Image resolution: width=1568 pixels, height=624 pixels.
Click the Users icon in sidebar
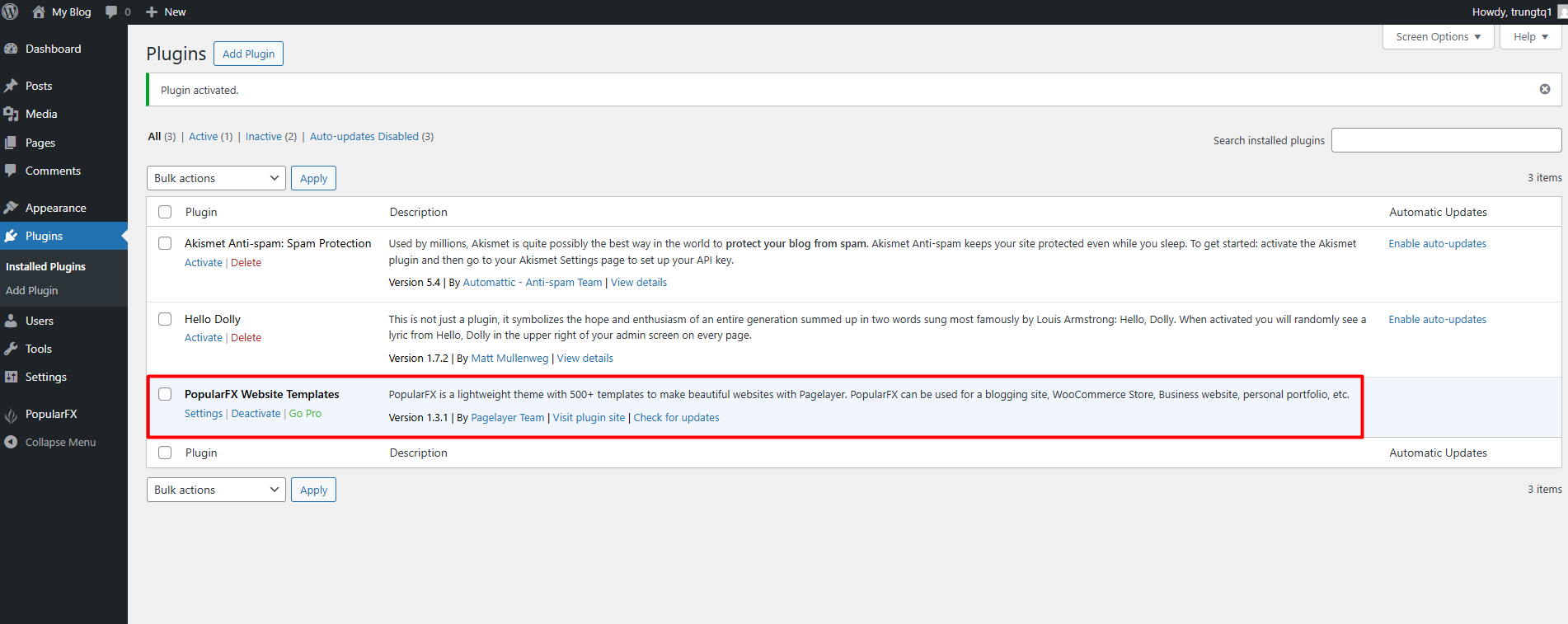coord(11,321)
